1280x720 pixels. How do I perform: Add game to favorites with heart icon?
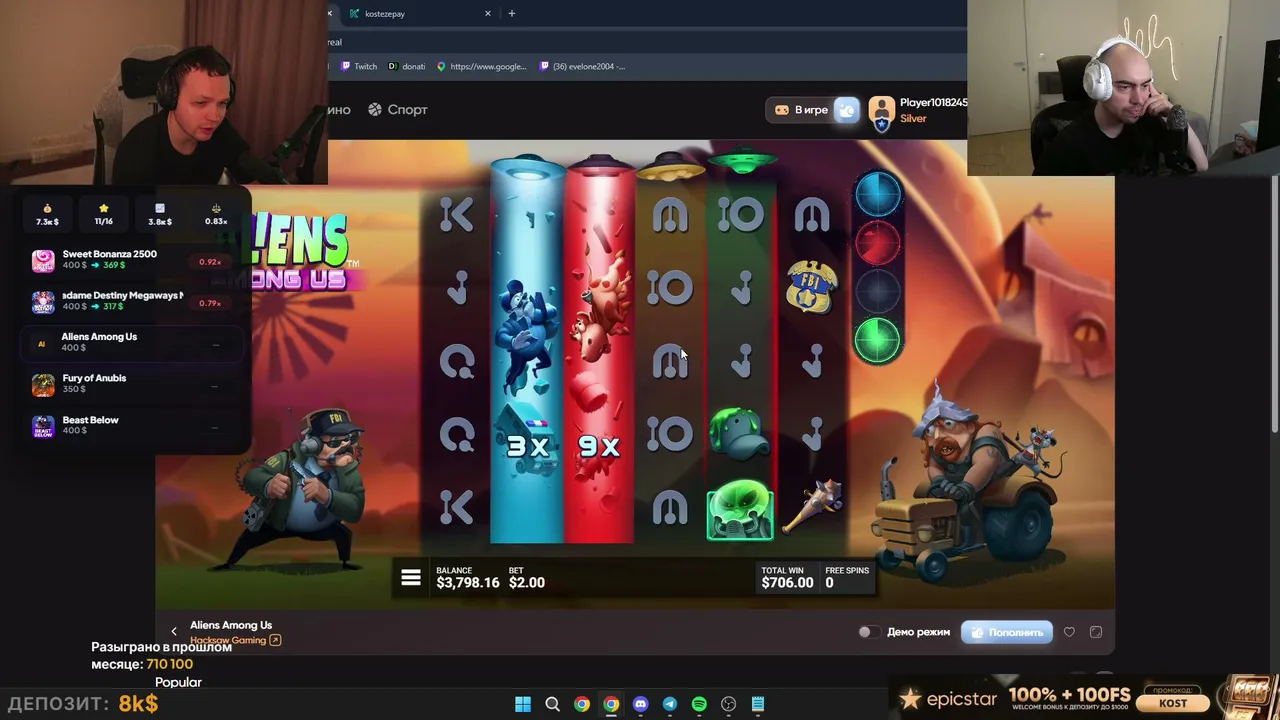click(1069, 632)
